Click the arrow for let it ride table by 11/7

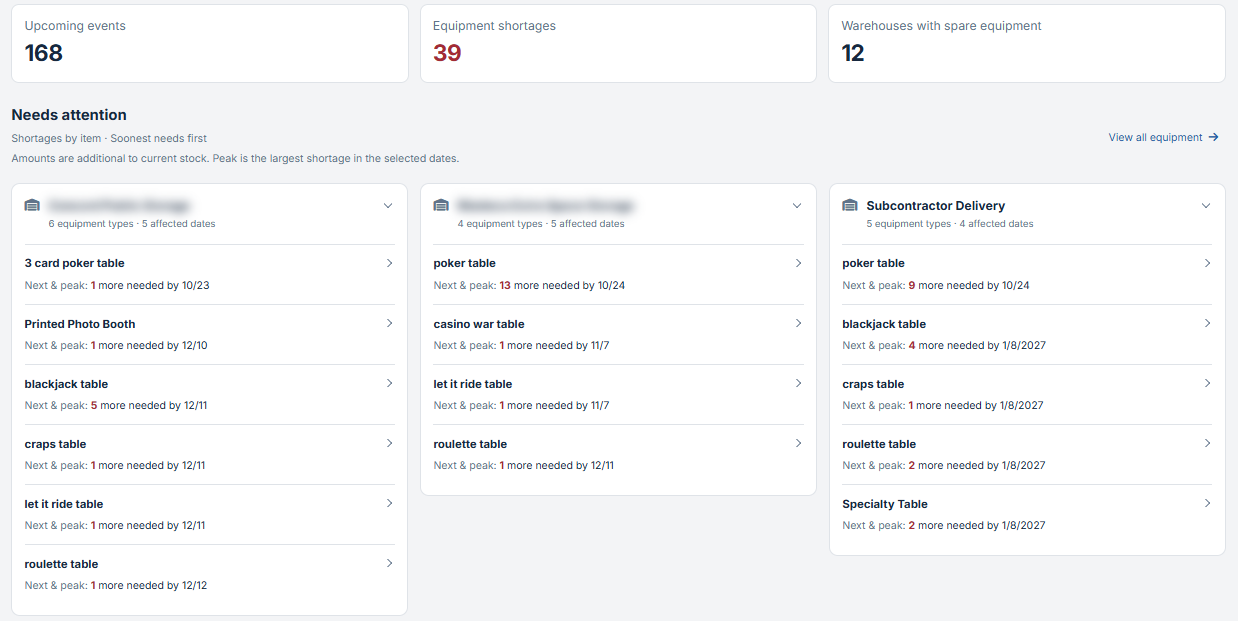coord(798,383)
